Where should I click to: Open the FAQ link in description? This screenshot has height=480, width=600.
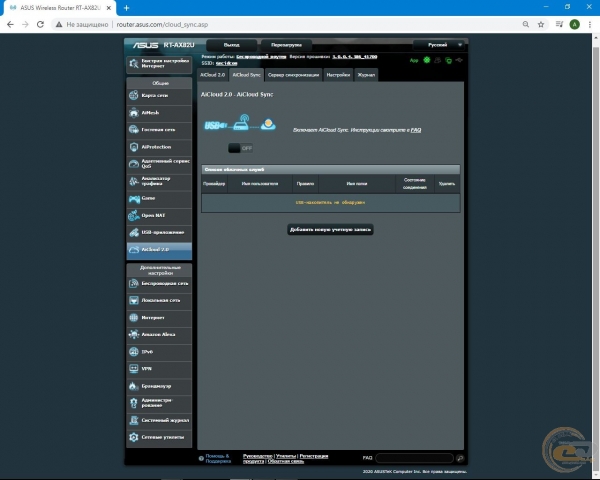point(416,130)
